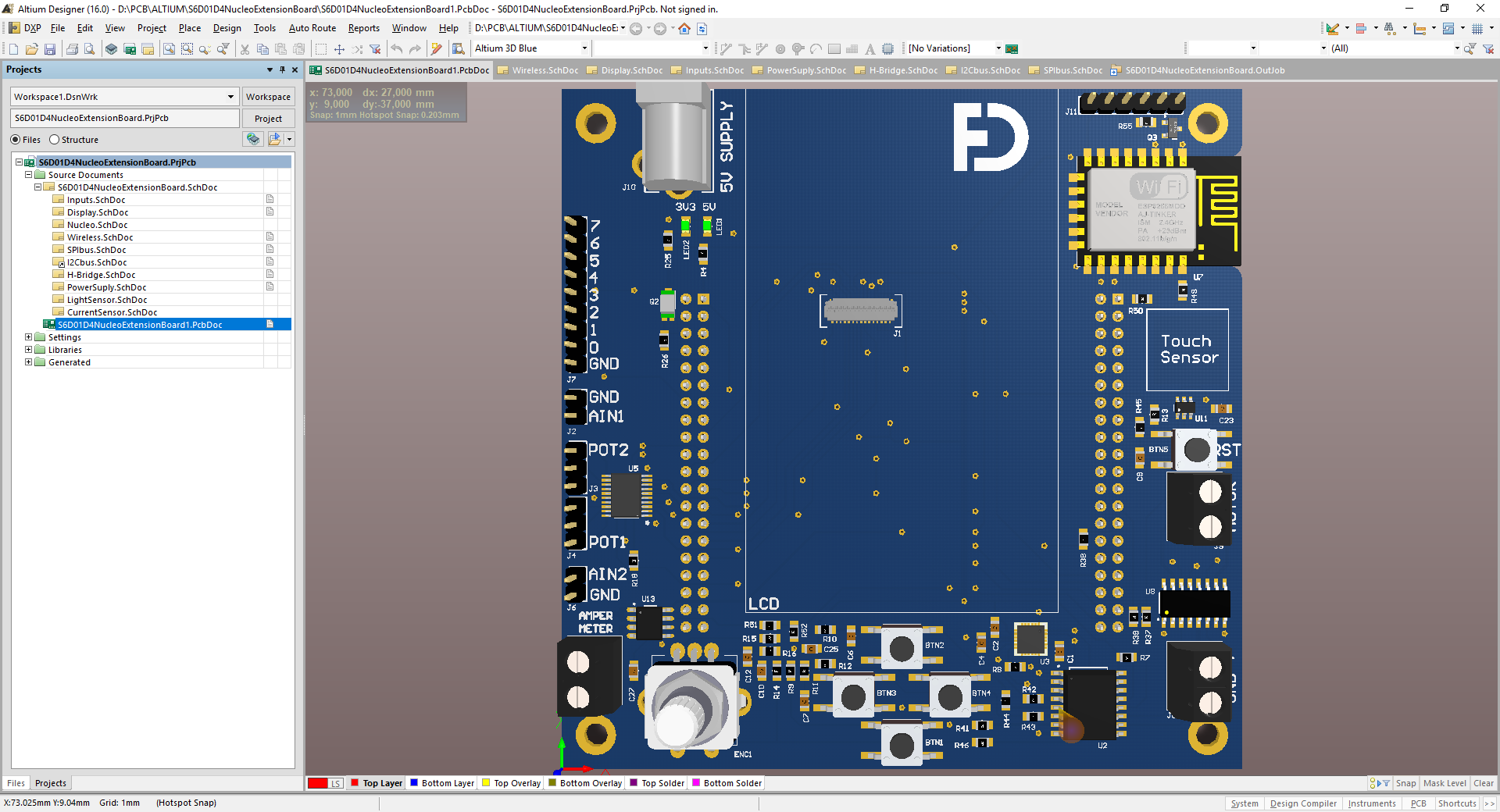The width and height of the screenshot is (1500, 812).
Task: Select the Files radio button
Action: [16, 140]
